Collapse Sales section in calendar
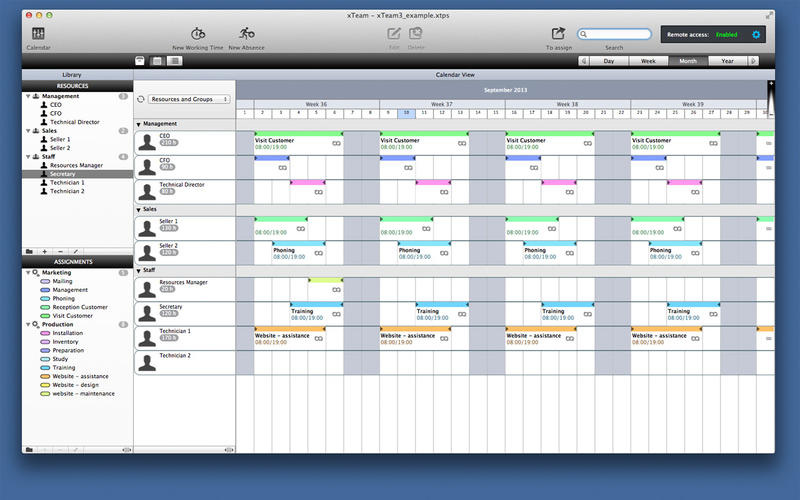 coord(138,210)
